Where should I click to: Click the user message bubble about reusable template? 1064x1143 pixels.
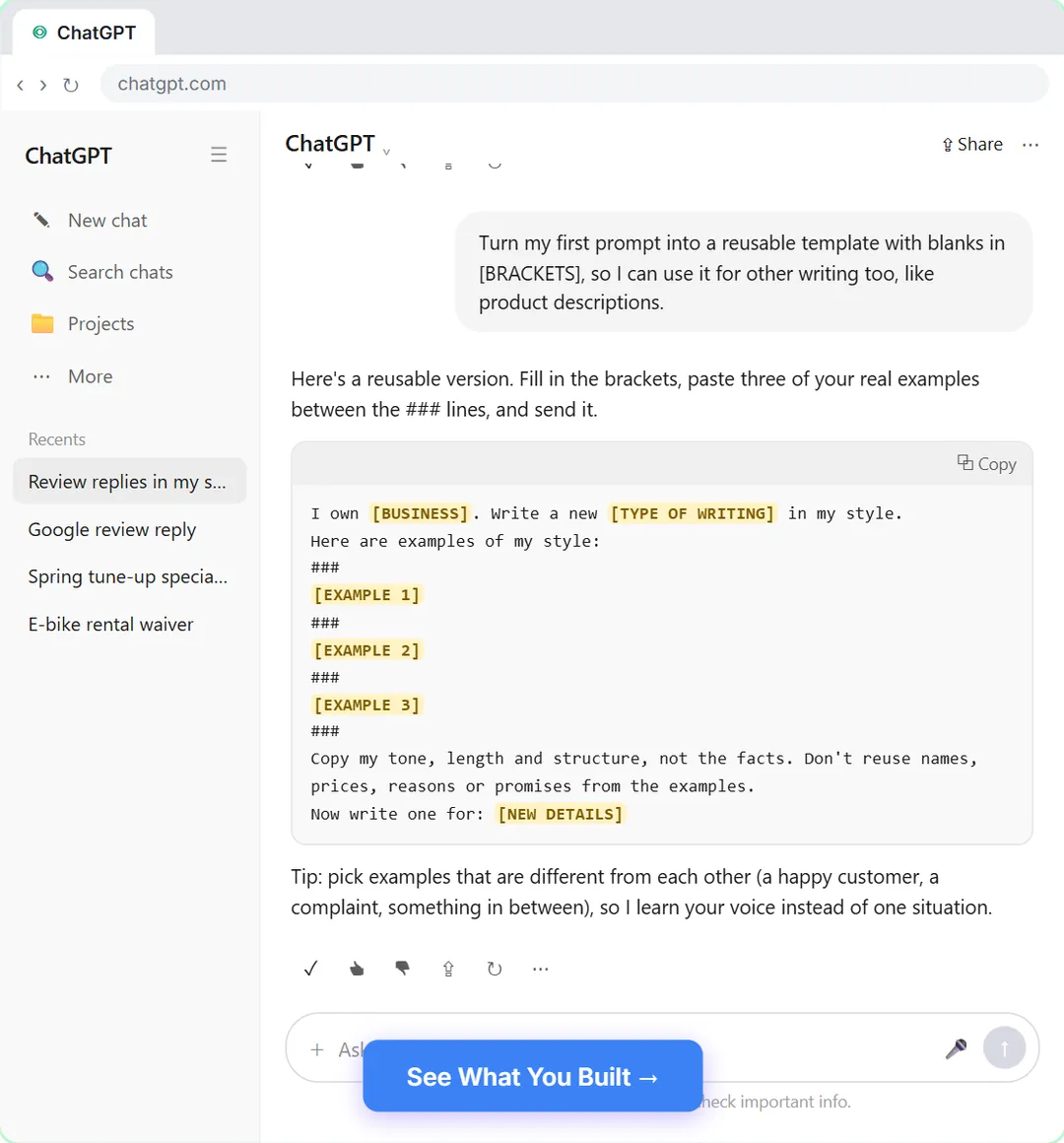pyautogui.click(x=744, y=272)
